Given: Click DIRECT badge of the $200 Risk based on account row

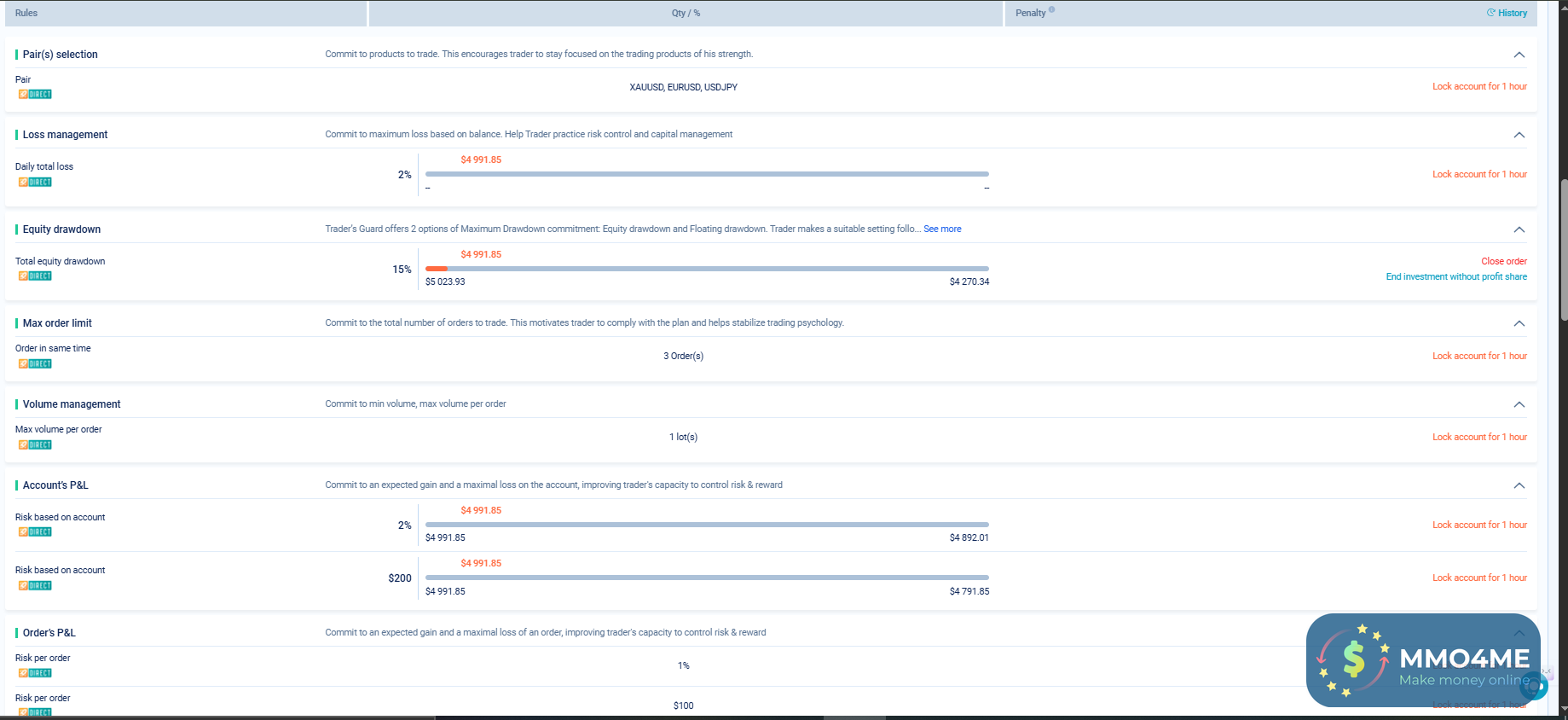Looking at the screenshot, I should (x=35, y=585).
